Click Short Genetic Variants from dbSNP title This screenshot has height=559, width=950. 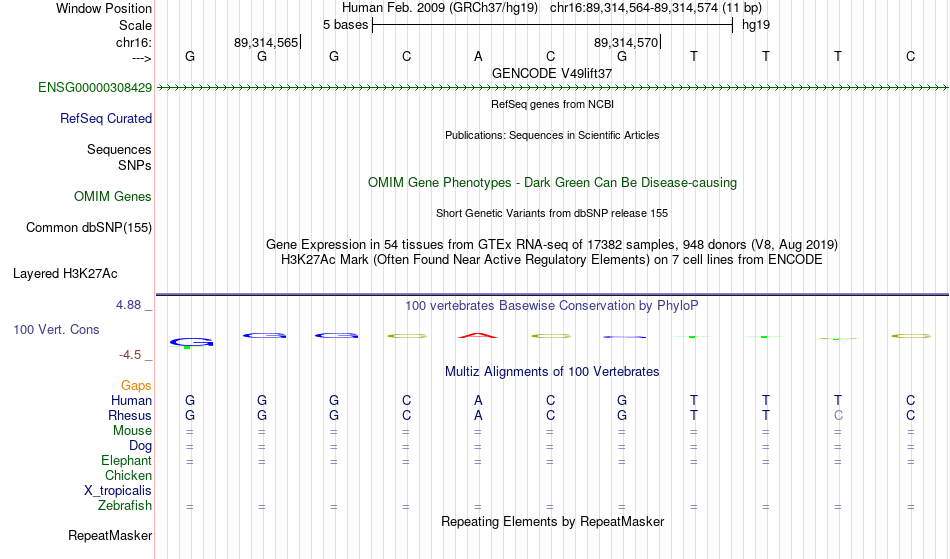[552, 213]
